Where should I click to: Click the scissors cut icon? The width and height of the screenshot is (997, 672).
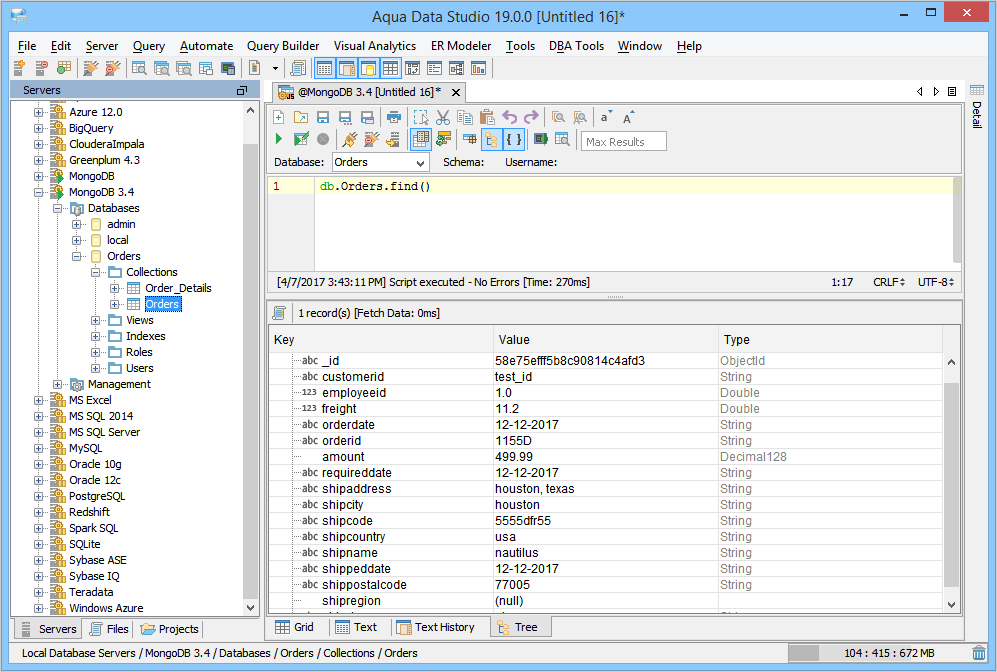point(443,117)
